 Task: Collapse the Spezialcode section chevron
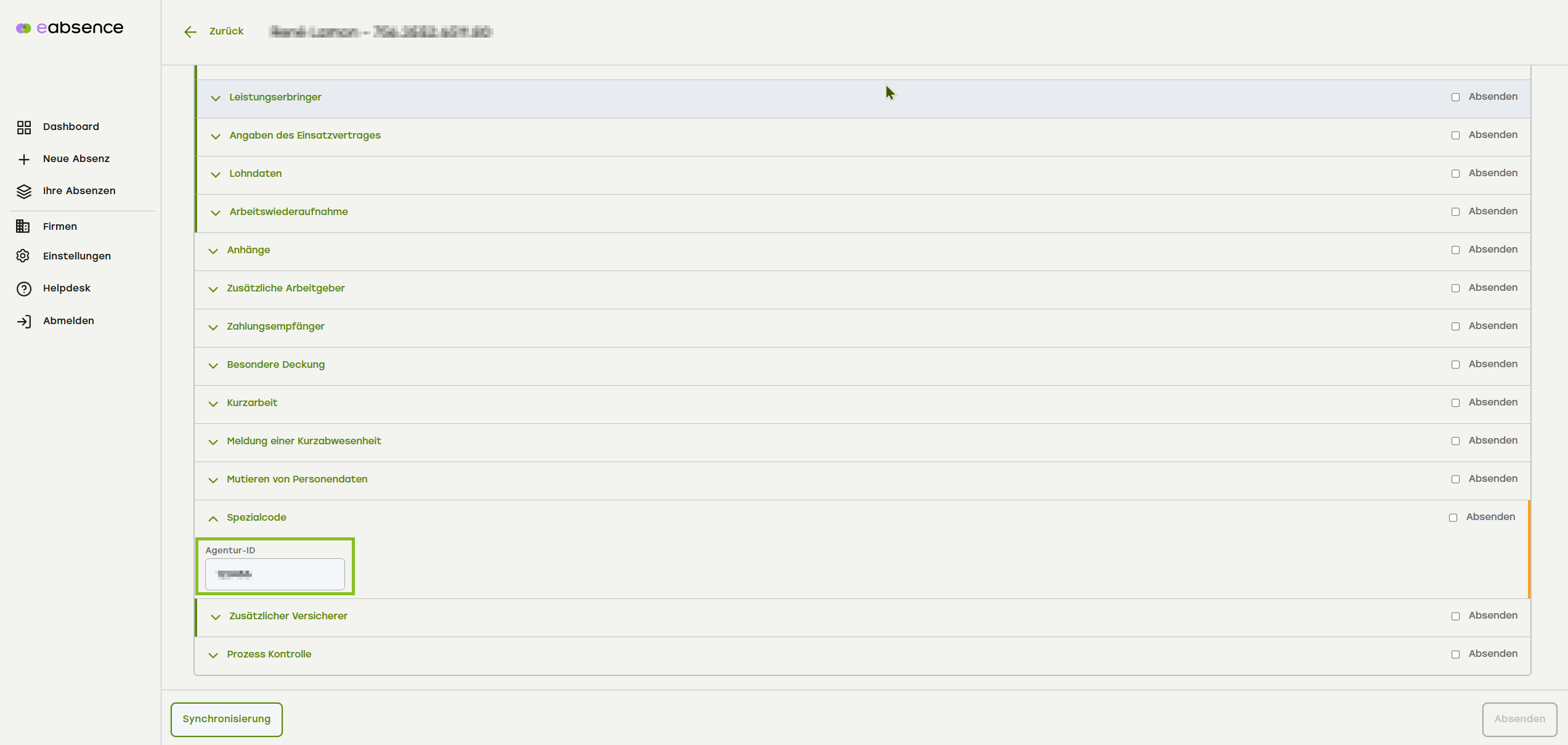pyautogui.click(x=213, y=518)
